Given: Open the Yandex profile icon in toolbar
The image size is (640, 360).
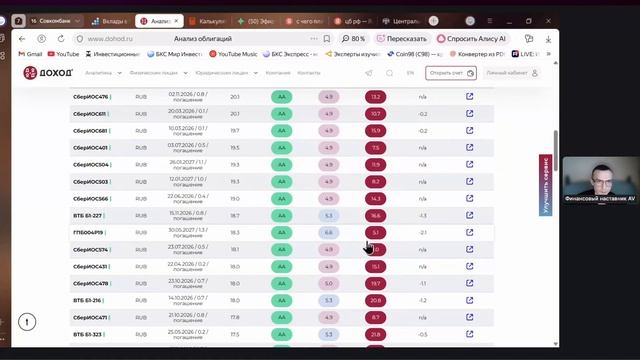Looking at the screenshot, I should (41, 39).
